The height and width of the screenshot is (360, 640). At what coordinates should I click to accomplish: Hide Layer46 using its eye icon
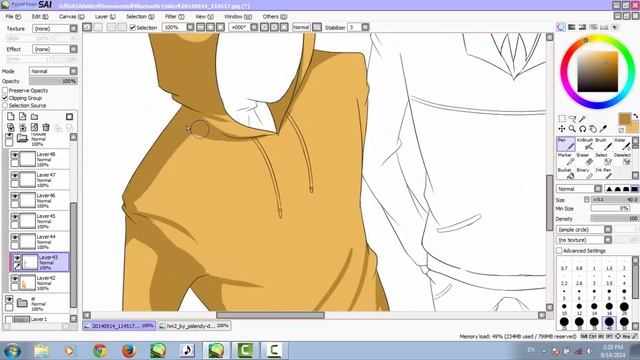[15, 196]
